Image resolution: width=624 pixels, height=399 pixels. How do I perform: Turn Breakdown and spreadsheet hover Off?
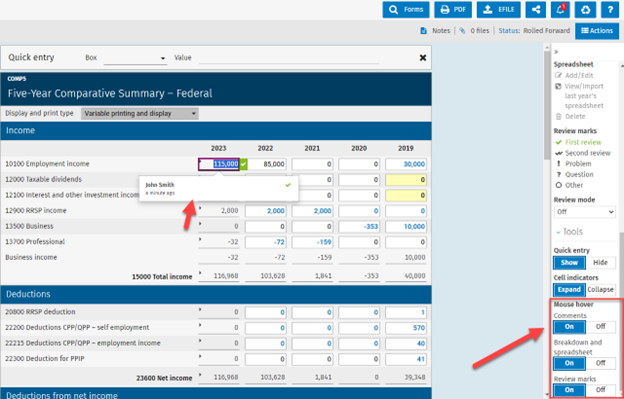[x=601, y=363]
